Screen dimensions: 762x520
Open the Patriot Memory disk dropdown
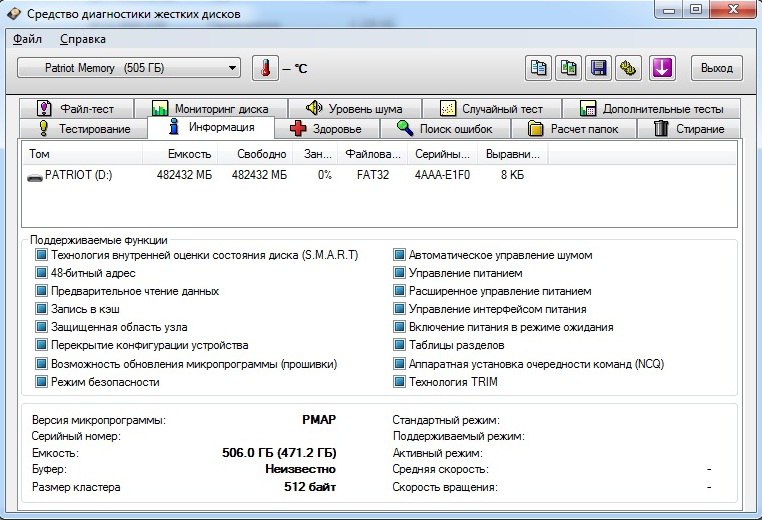[x=129, y=68]
